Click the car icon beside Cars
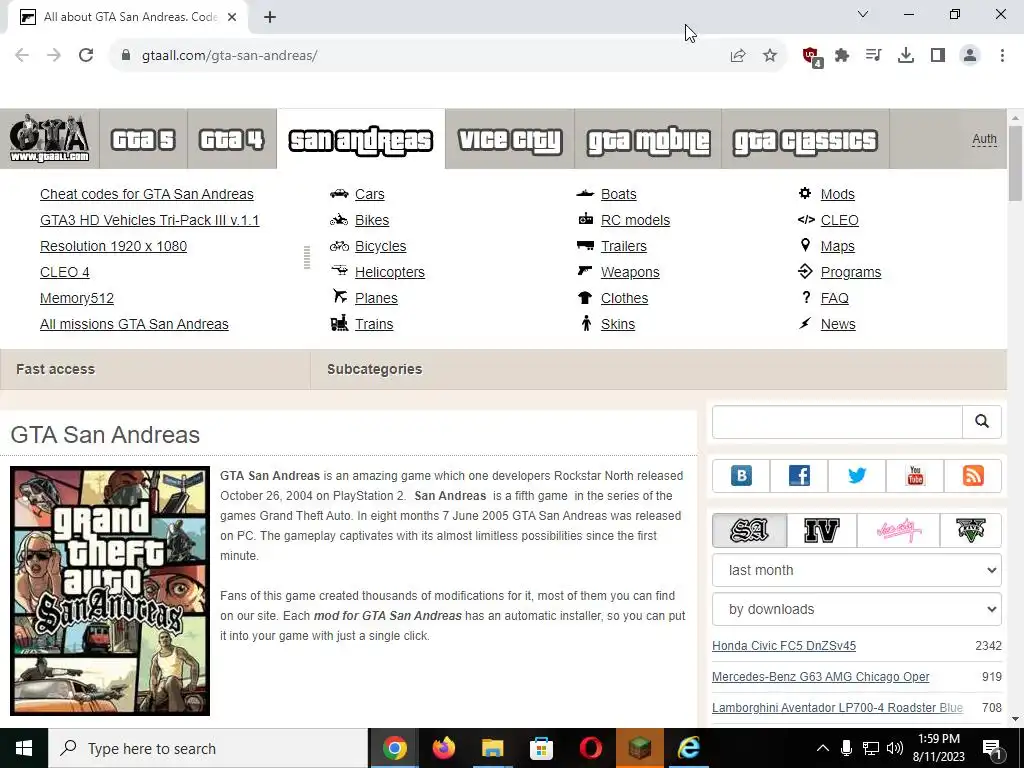Image resolution: width=1024 pixels, height=768 pixels. (339, 193)
